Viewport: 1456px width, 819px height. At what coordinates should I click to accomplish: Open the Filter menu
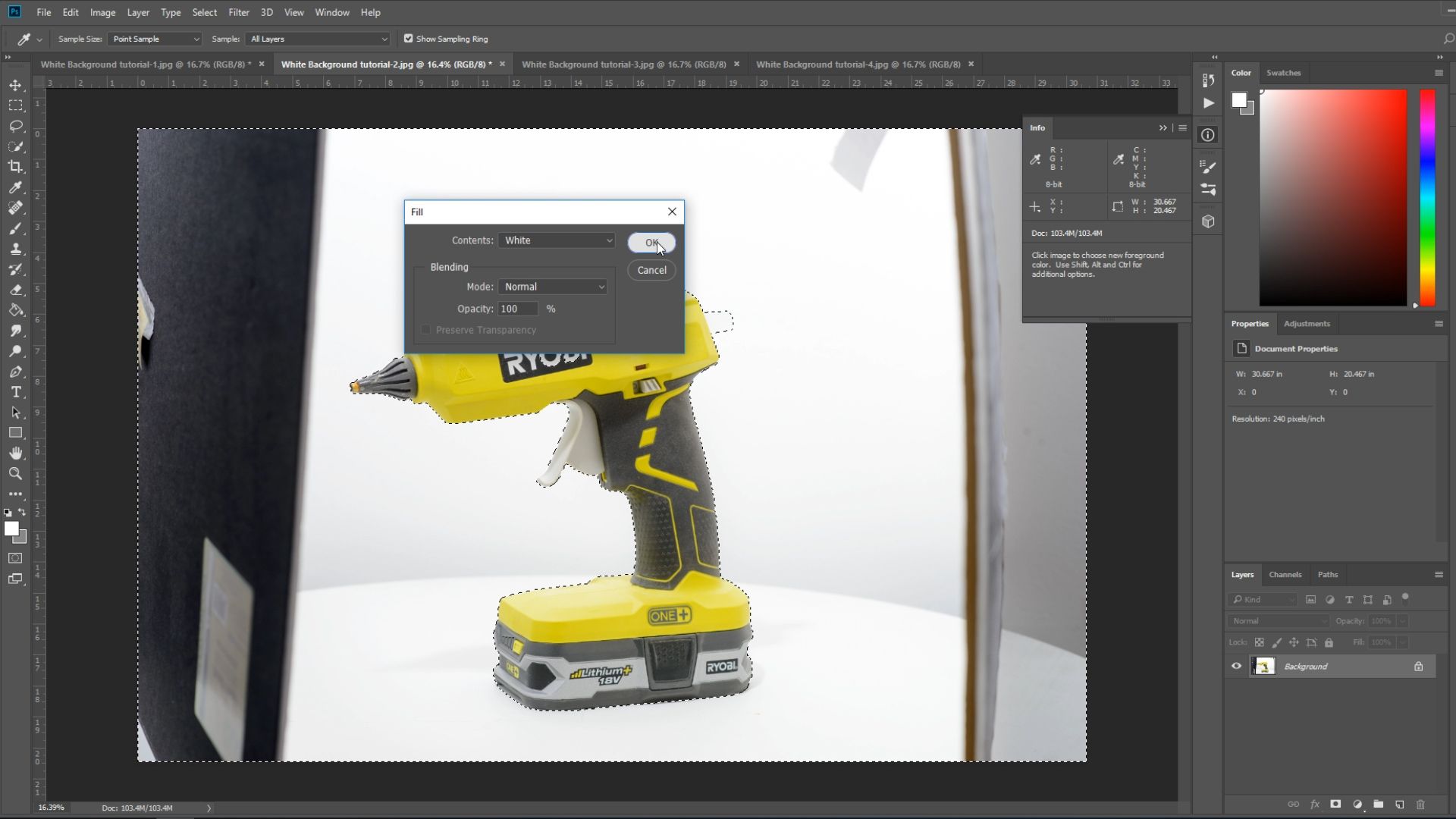coord(238,12)
